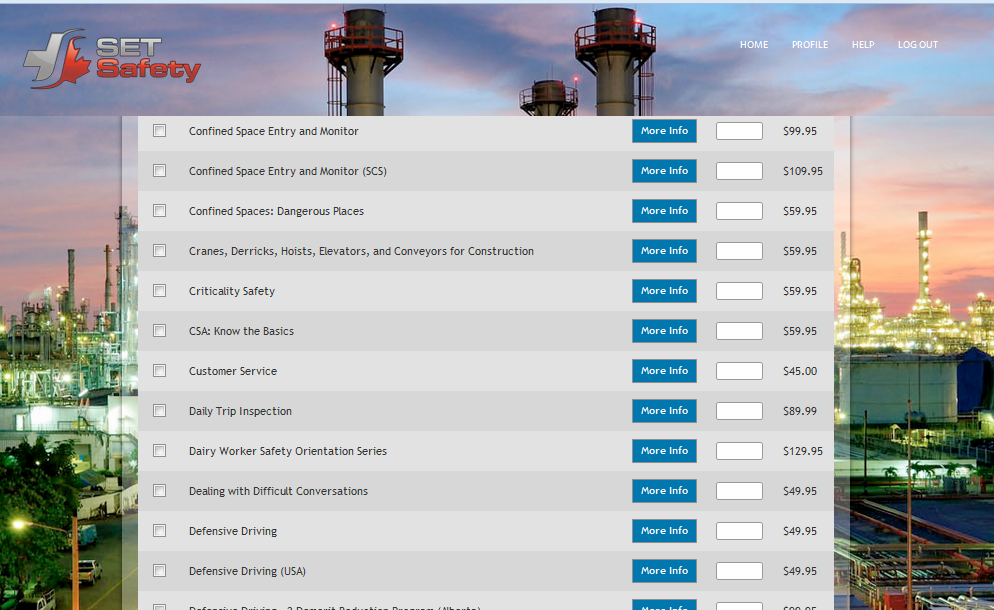
Task: Check the Customer Service course checkbox
Action: click(x=159, y=370)
